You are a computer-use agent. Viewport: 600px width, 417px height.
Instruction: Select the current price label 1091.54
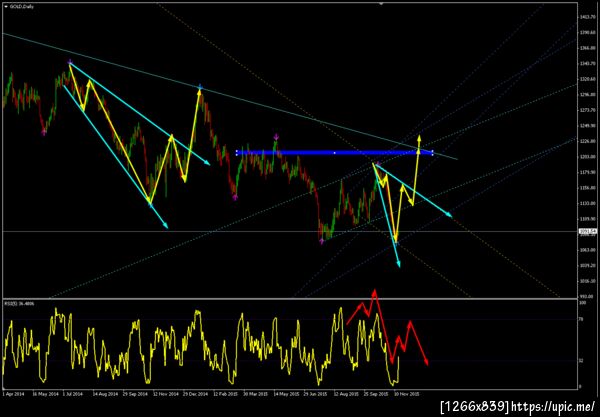[x=588, y=231]
